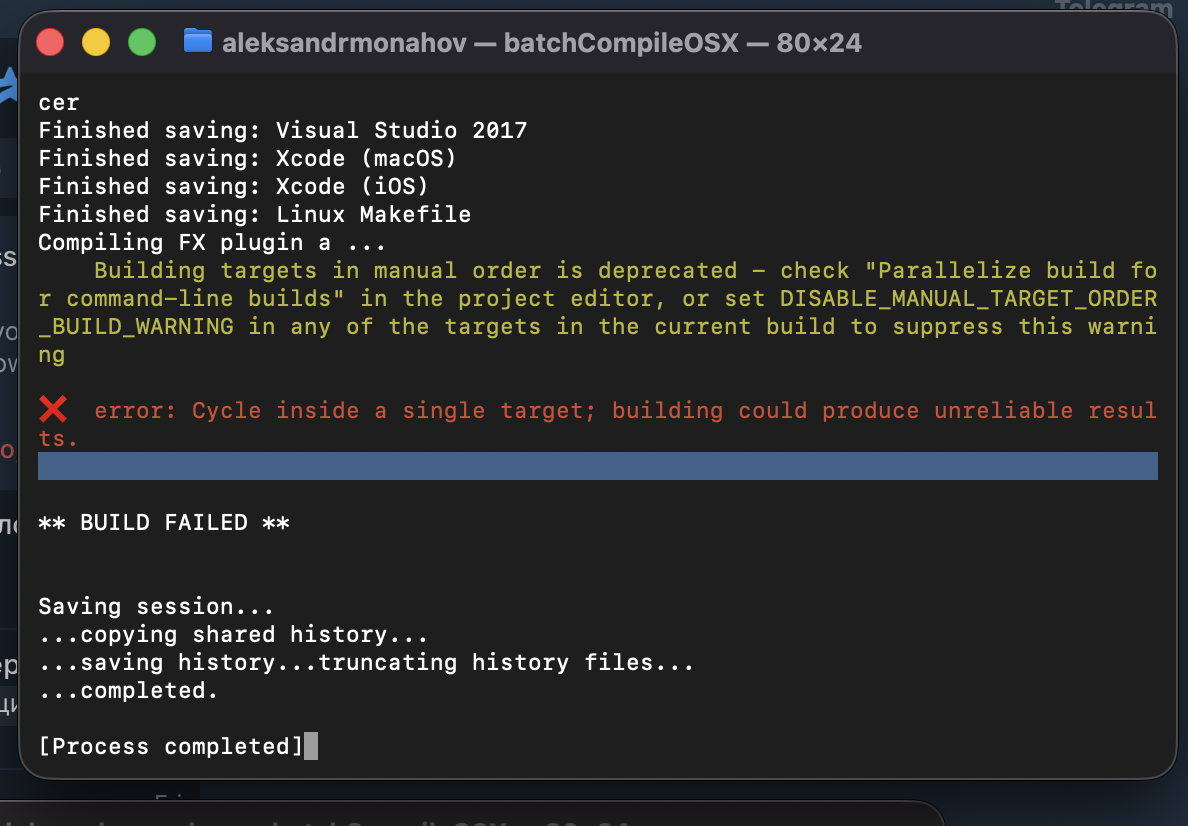Click the red X error icon
Screen dimensions: 1188x826
pos(53,409)
